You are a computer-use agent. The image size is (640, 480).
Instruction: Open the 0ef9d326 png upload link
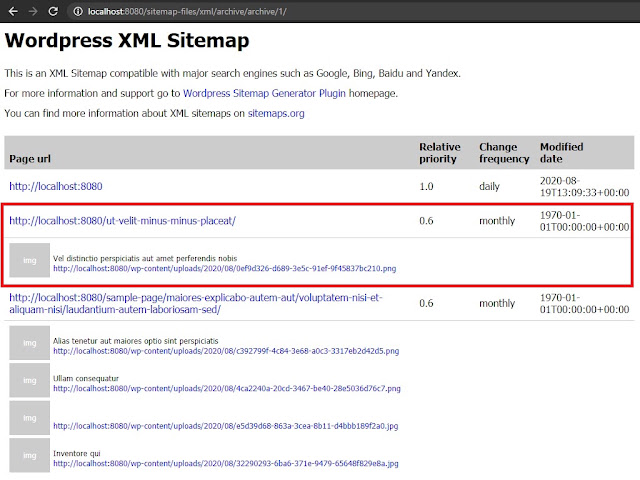(224, 269)
